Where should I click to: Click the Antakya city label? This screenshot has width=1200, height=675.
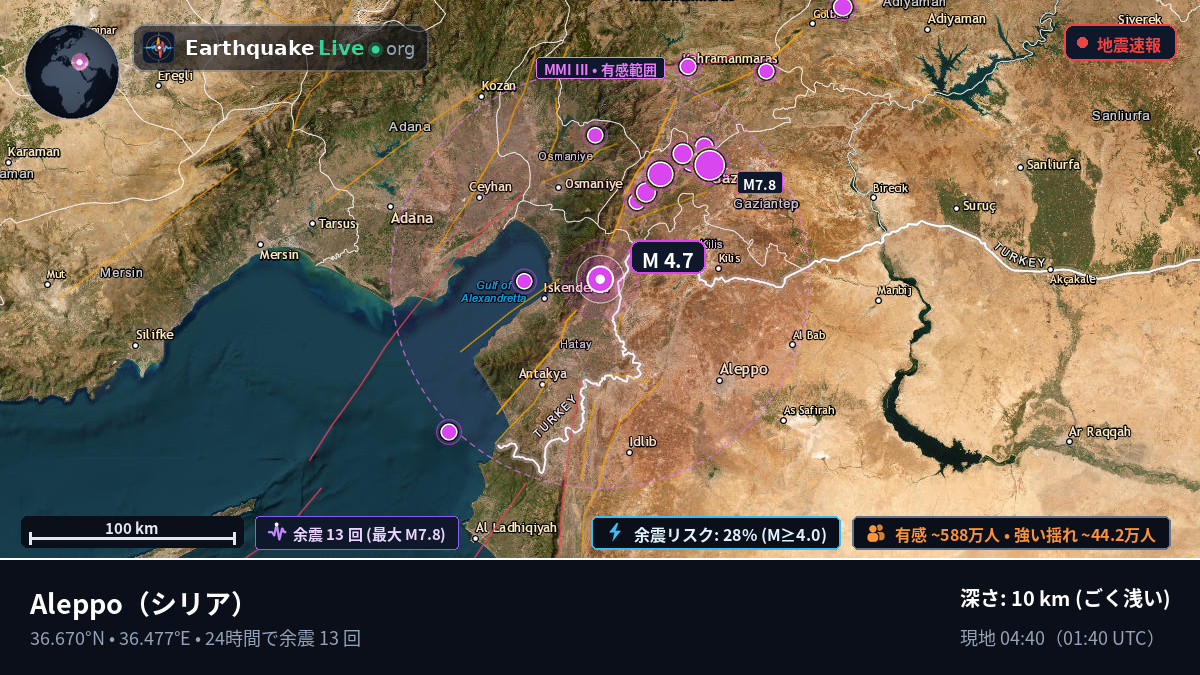(543, 374)
